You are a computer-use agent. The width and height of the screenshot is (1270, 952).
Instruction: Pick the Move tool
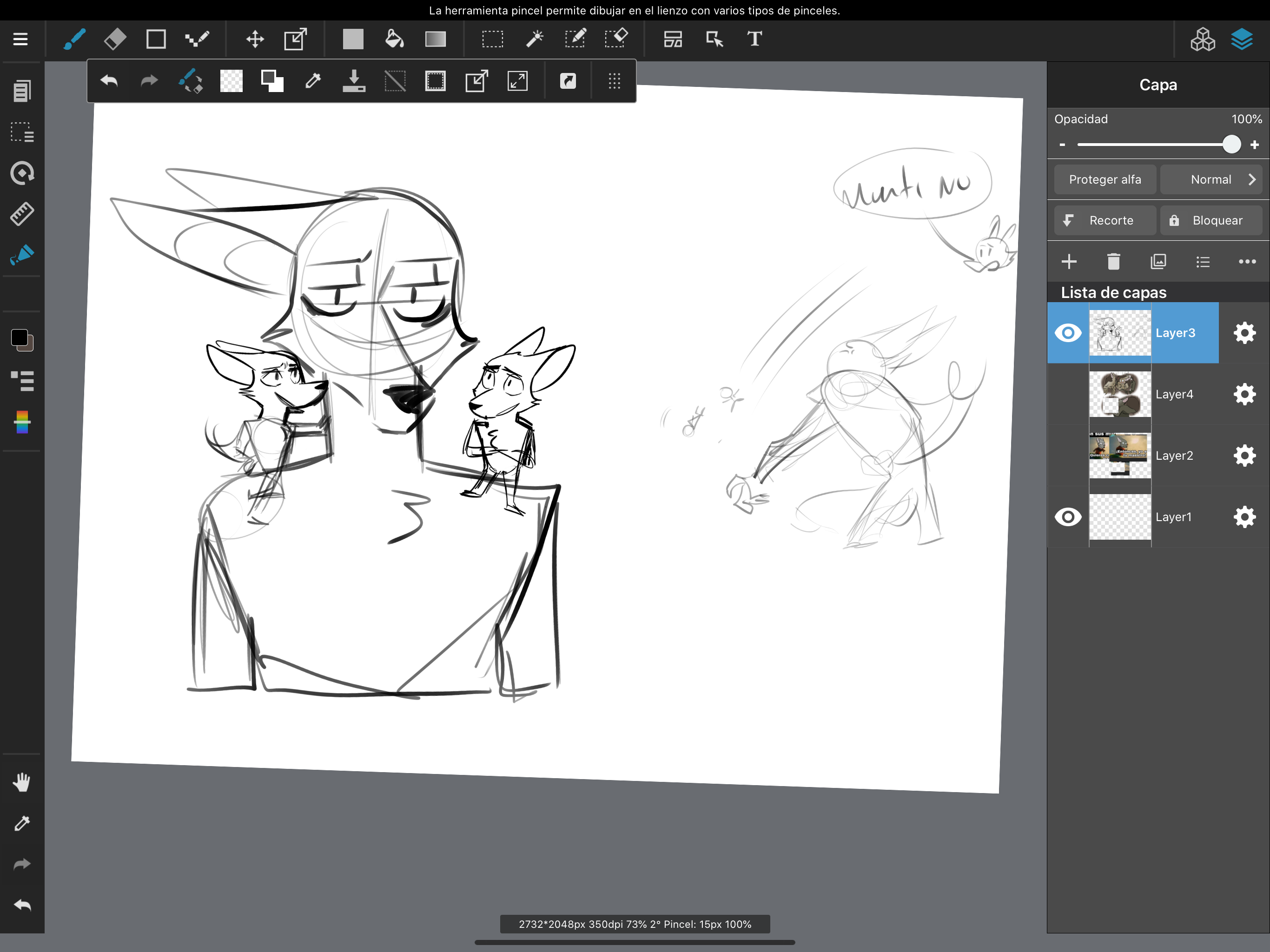coord(255,39)
